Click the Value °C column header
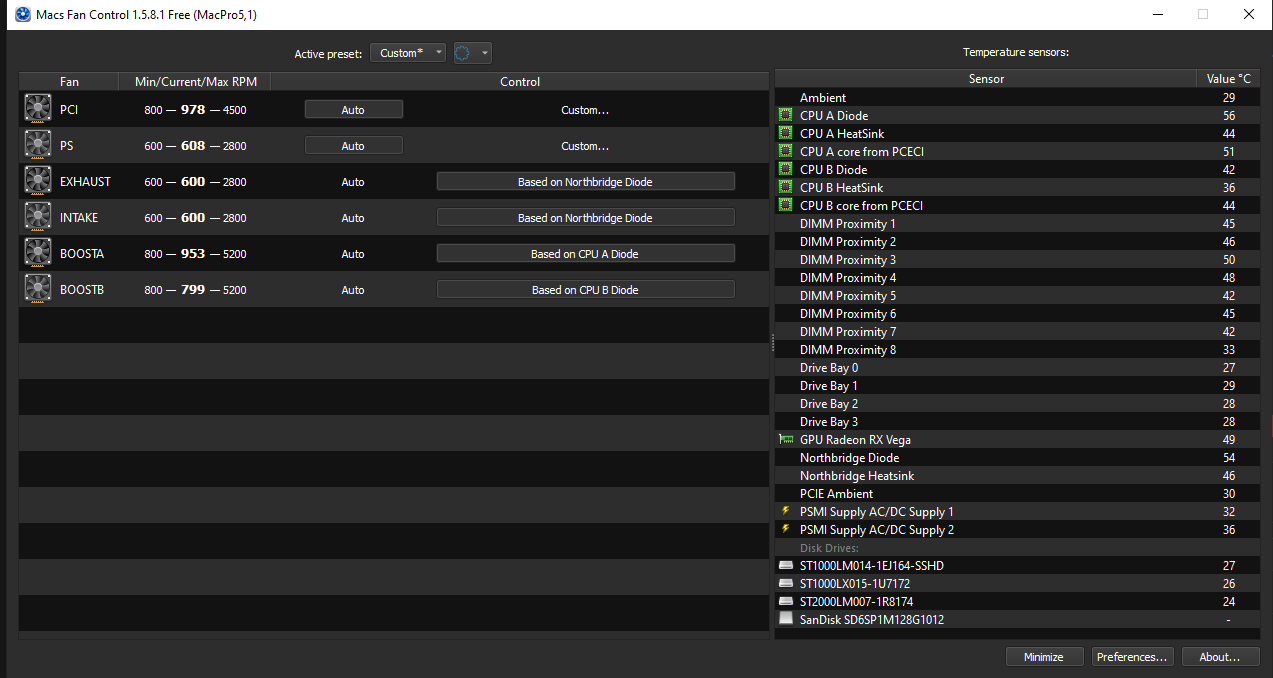Image resolution: width=1273 pixels, height=678 pixels. 1228,79
